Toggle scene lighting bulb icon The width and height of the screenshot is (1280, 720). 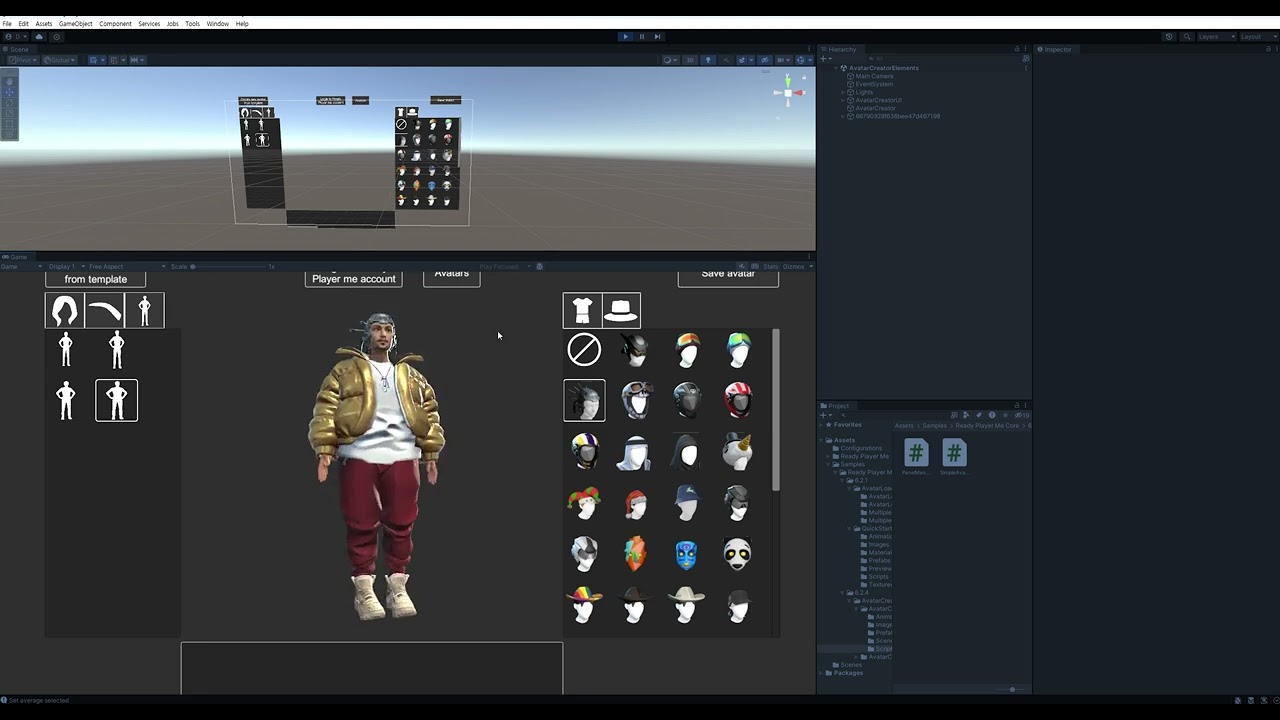708,60
